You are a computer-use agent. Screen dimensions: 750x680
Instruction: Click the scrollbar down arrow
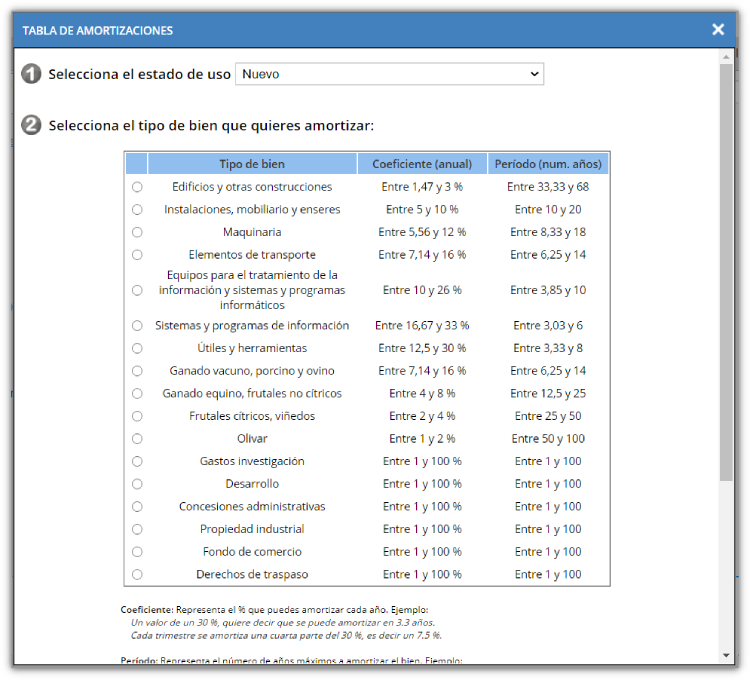point(726,655)
